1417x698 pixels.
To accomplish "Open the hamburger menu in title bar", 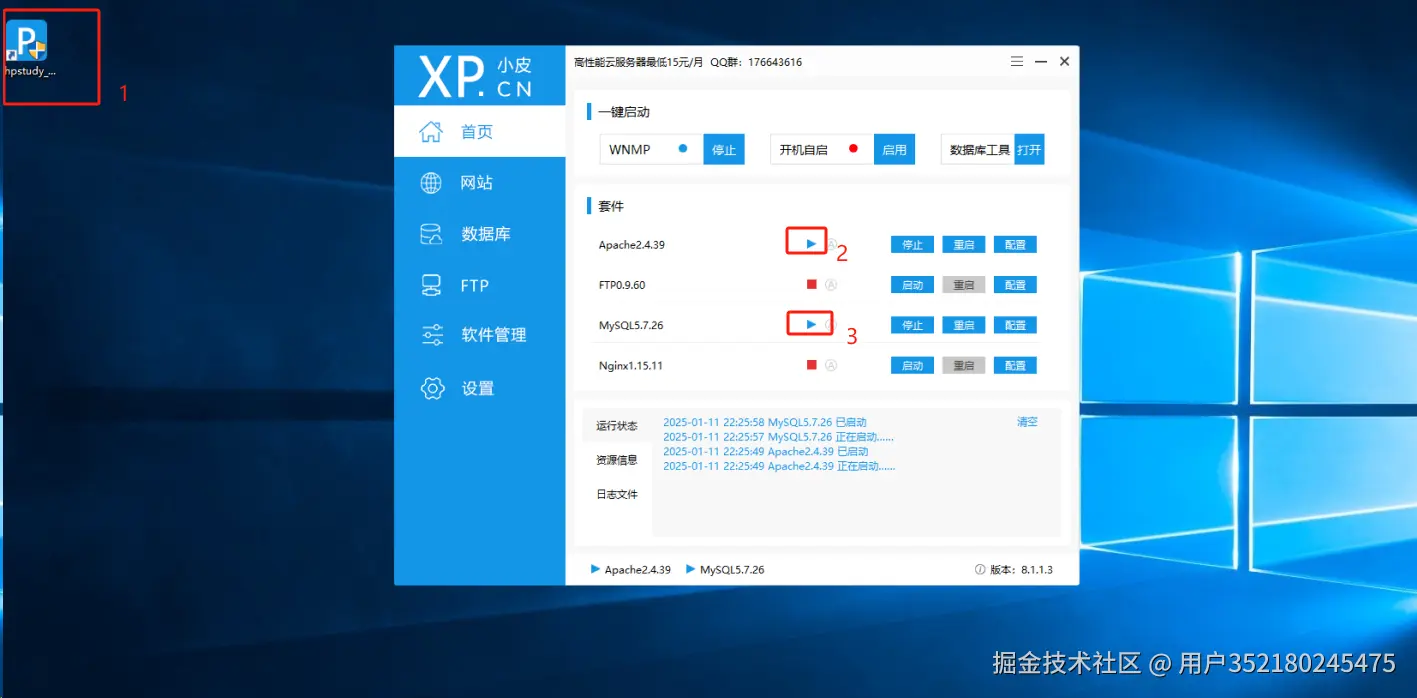I will tap(1016, 61).
